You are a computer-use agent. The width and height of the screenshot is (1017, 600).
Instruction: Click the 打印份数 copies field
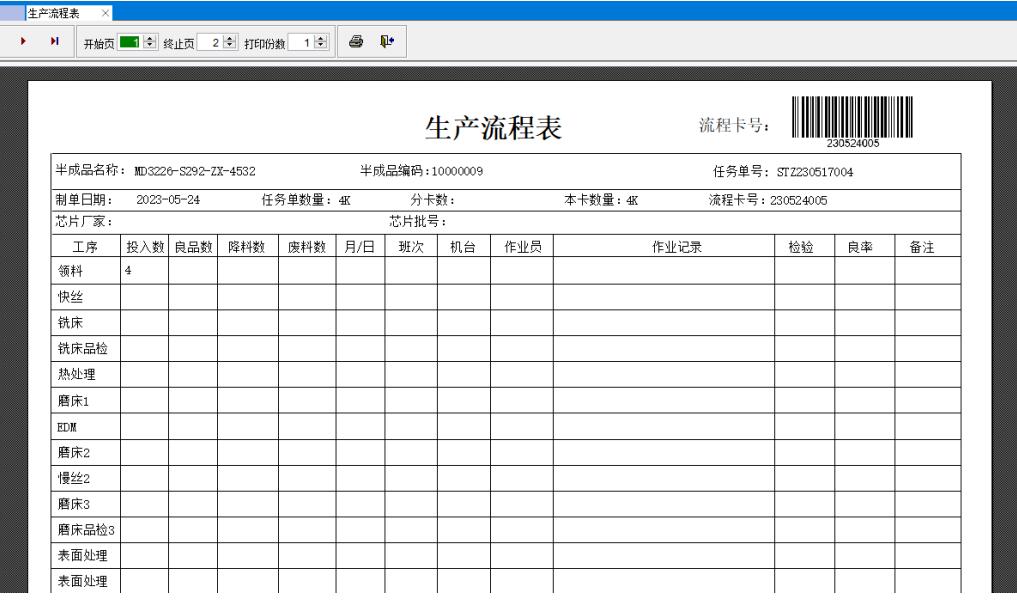(x=300, y=42)
